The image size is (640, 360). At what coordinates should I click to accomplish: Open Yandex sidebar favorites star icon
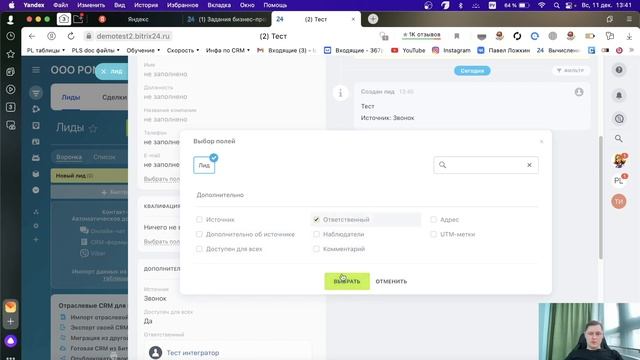tap(11, 54)
